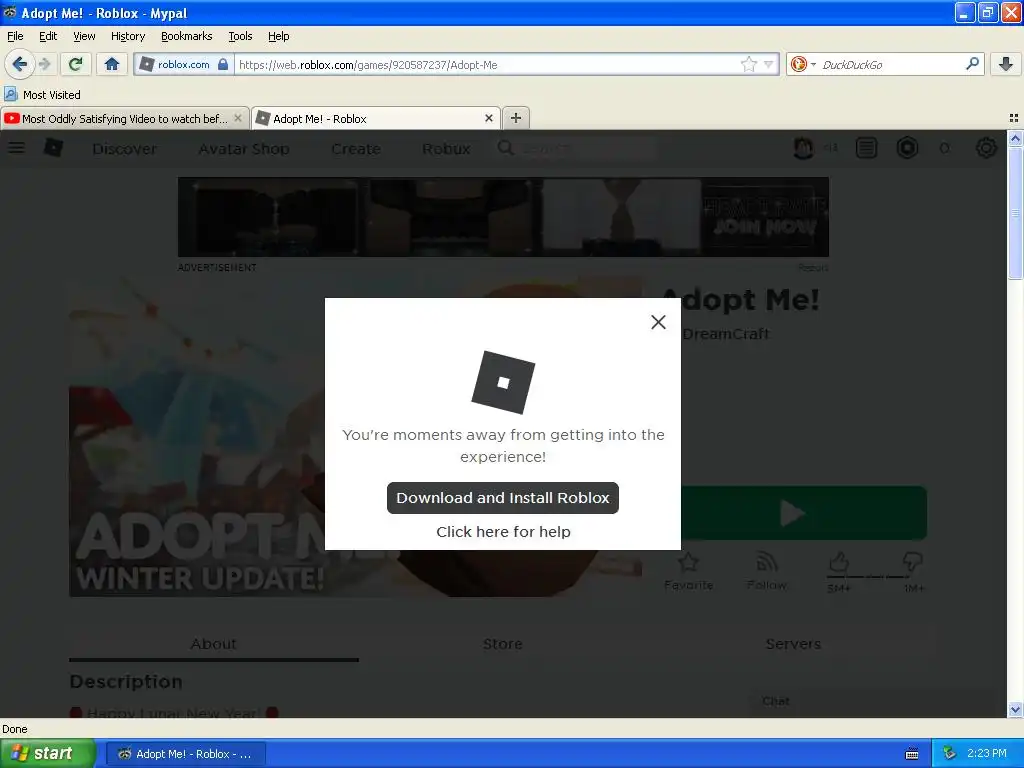Viewport: 1024px width, 768px height.
Task: Open the downloads arrow button
Action: [1006, 64]
